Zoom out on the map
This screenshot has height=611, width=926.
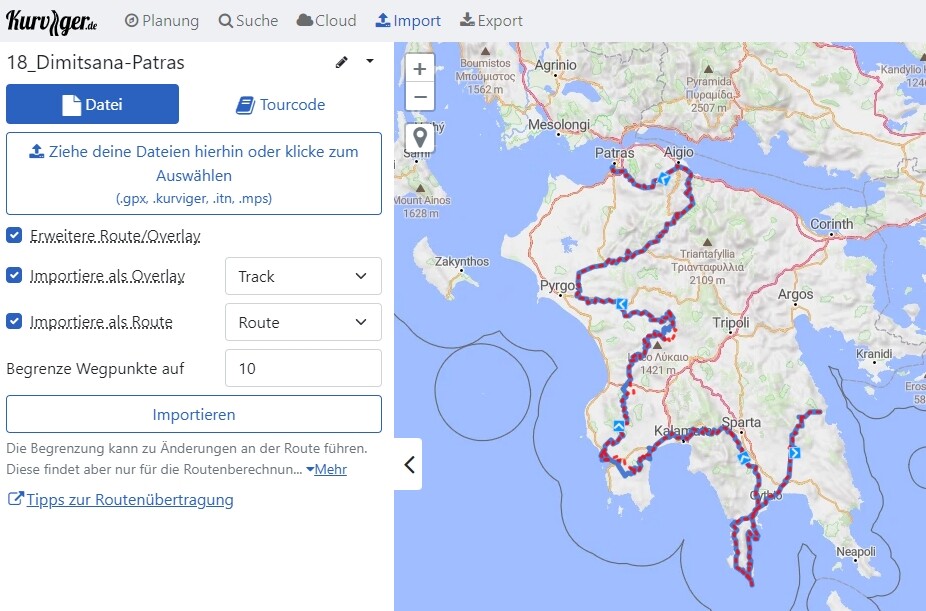(x=420, y=97)
